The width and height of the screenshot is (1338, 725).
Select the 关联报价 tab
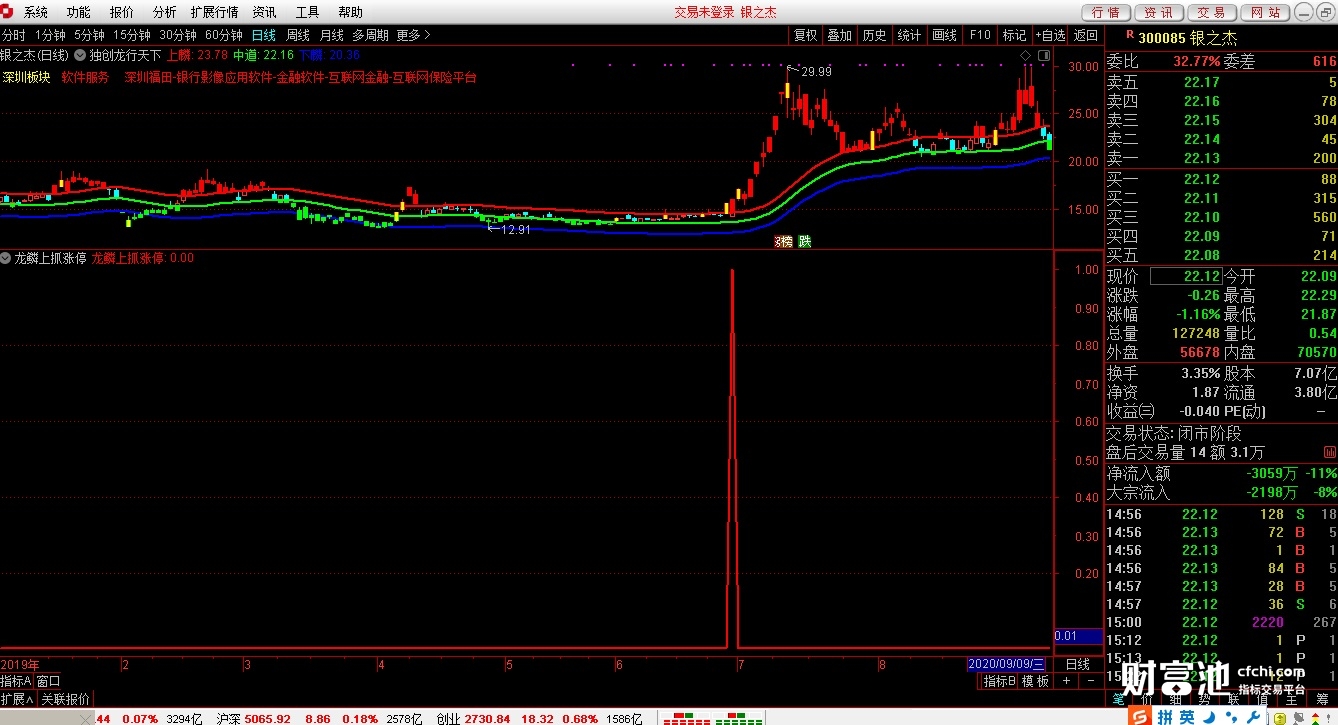tap(65, 699)
